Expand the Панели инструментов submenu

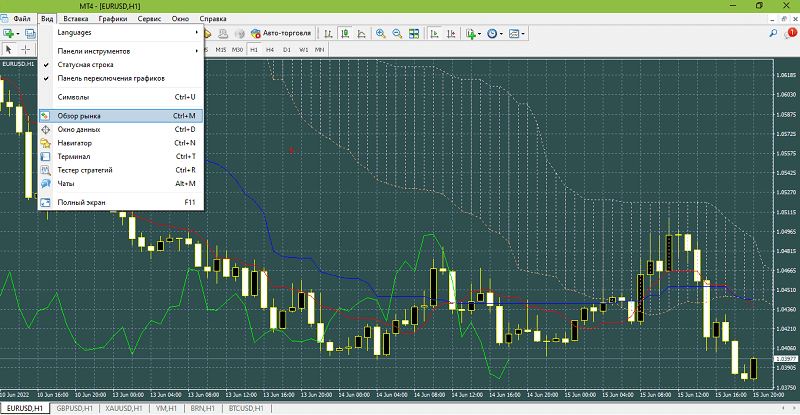[x=121, y=51]
